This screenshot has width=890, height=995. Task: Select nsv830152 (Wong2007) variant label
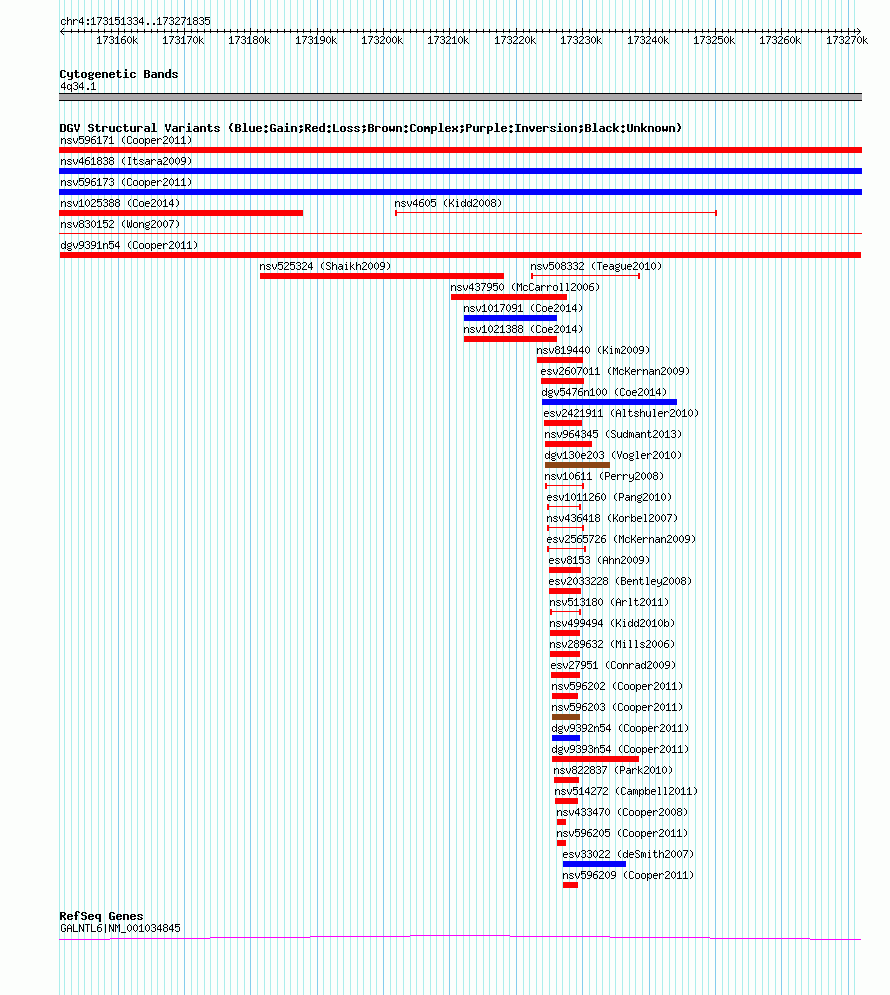[120, 224]
